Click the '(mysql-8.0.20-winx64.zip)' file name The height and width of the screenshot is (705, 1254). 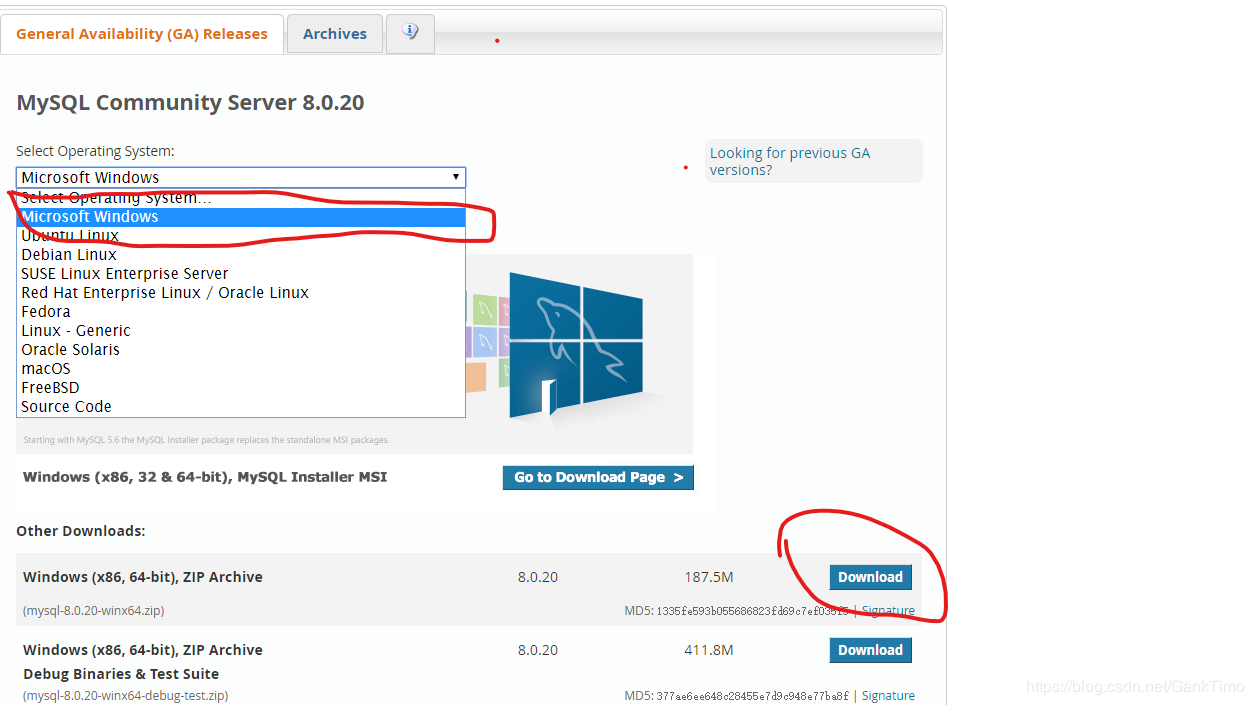coord(93,610)
